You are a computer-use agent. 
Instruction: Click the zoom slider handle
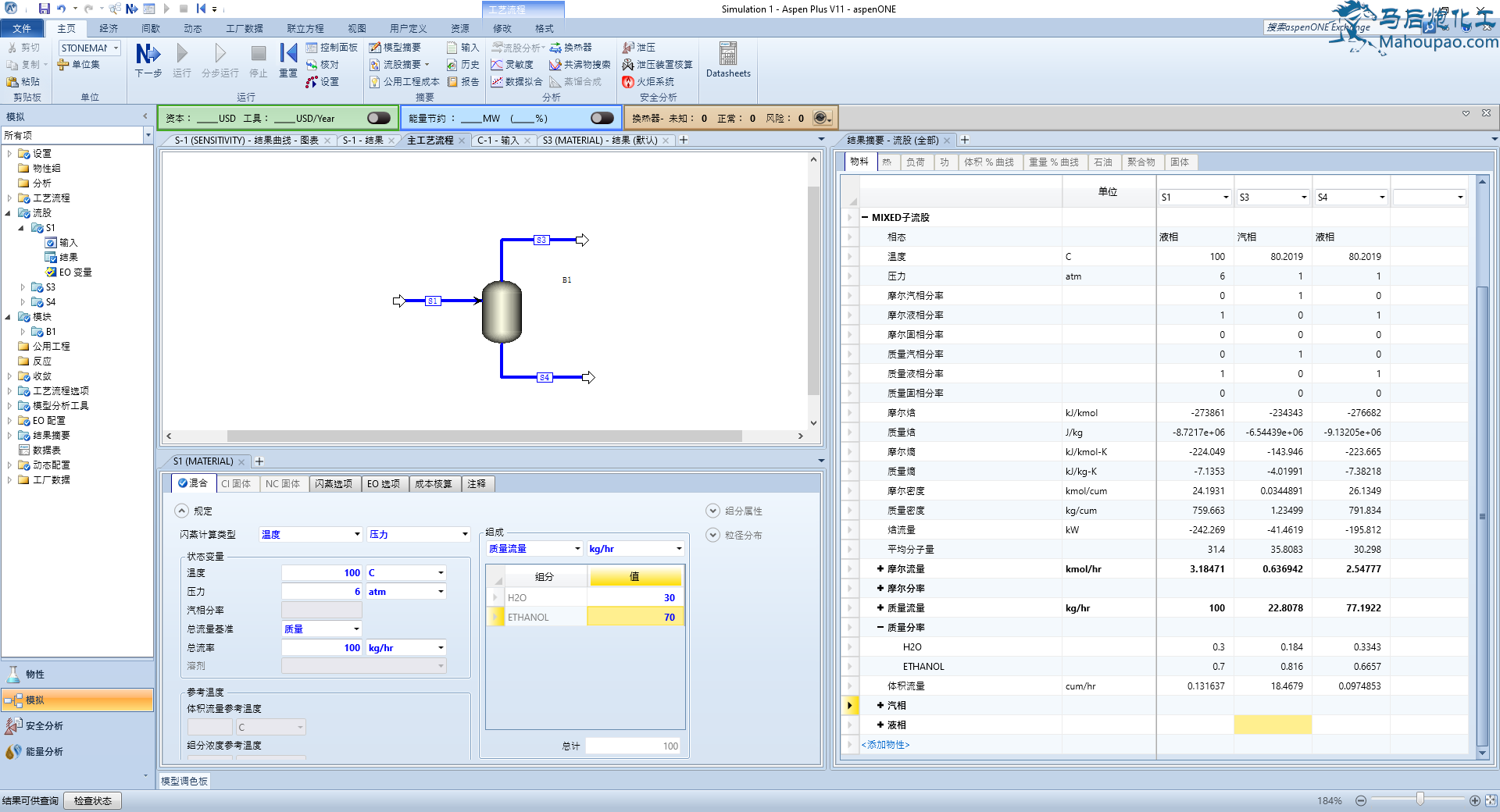[1420, 800]
